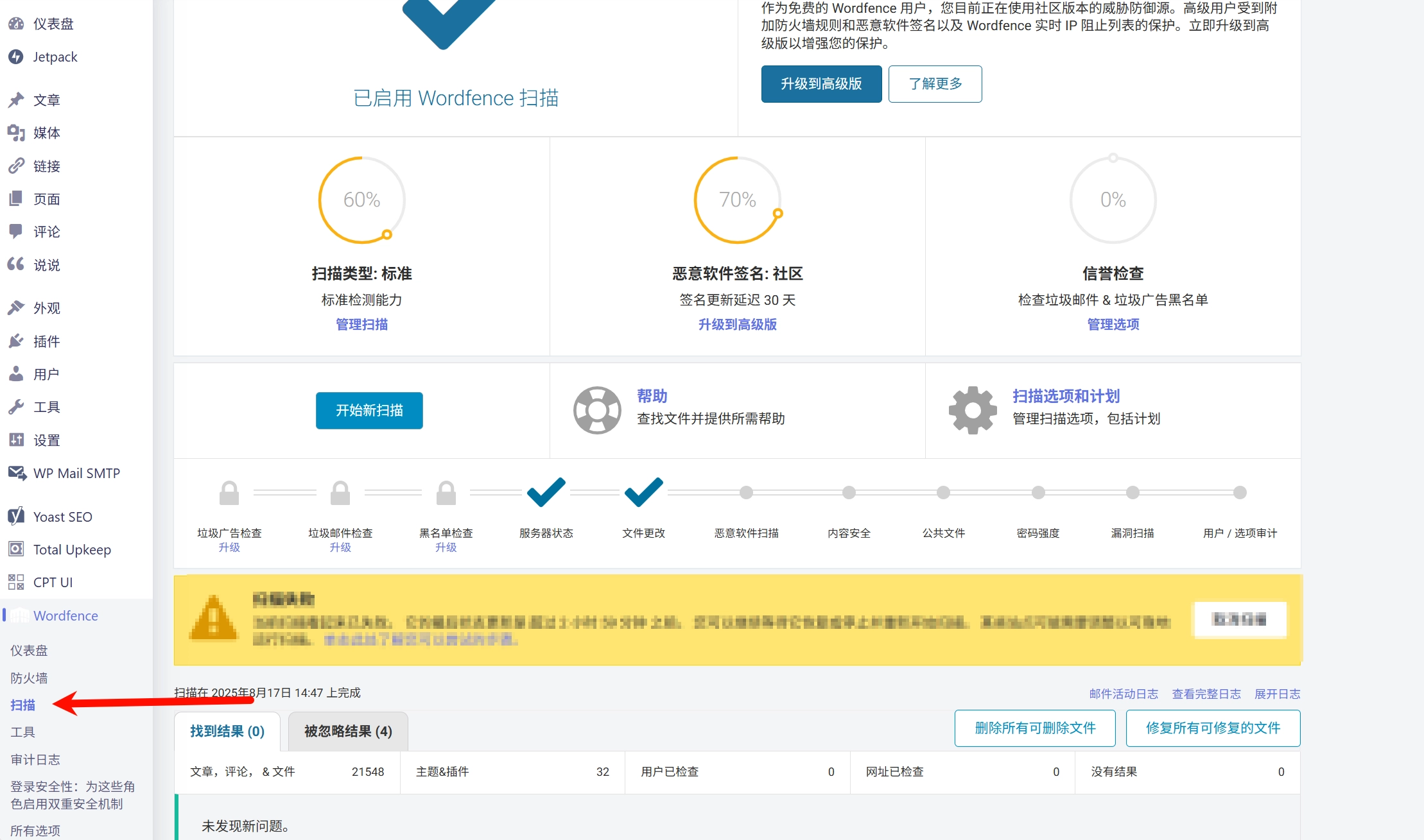The width and height of the screenshot is (1424, 840).
Task: Open 登录安全性 submenu item
Action: pyautogui.click(x=73, y=795)
